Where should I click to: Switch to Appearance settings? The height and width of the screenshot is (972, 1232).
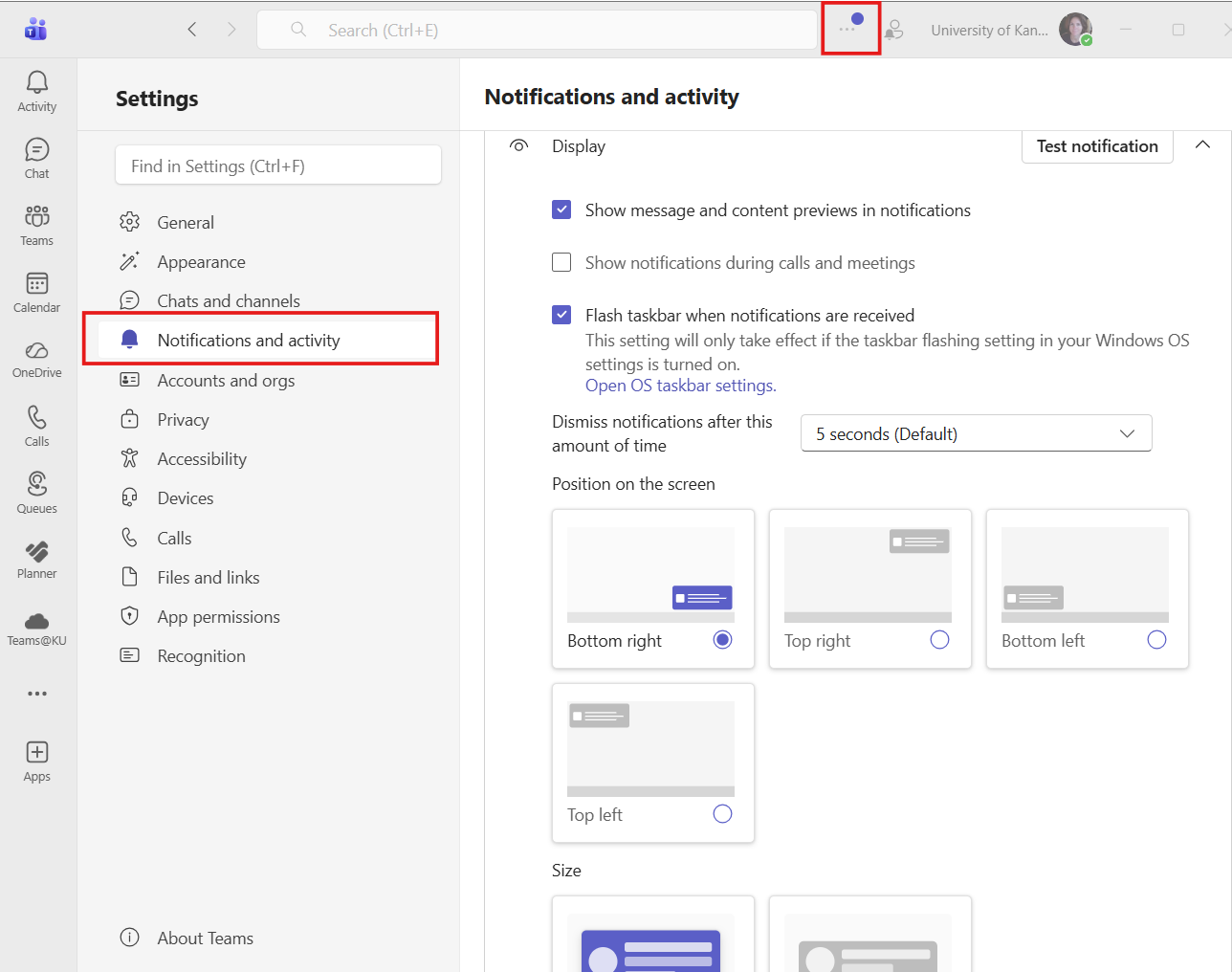pyautogui.click(x=201, y=262)
